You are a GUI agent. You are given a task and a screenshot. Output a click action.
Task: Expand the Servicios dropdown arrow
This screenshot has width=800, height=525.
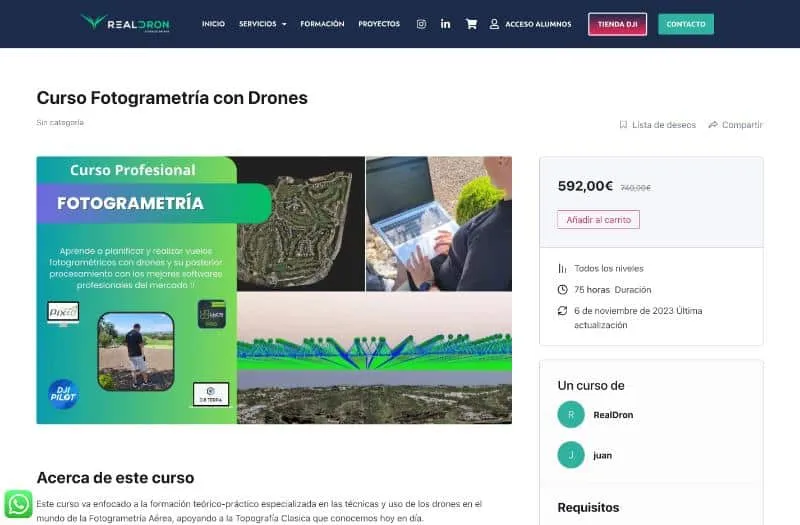[x=284, y=24]
